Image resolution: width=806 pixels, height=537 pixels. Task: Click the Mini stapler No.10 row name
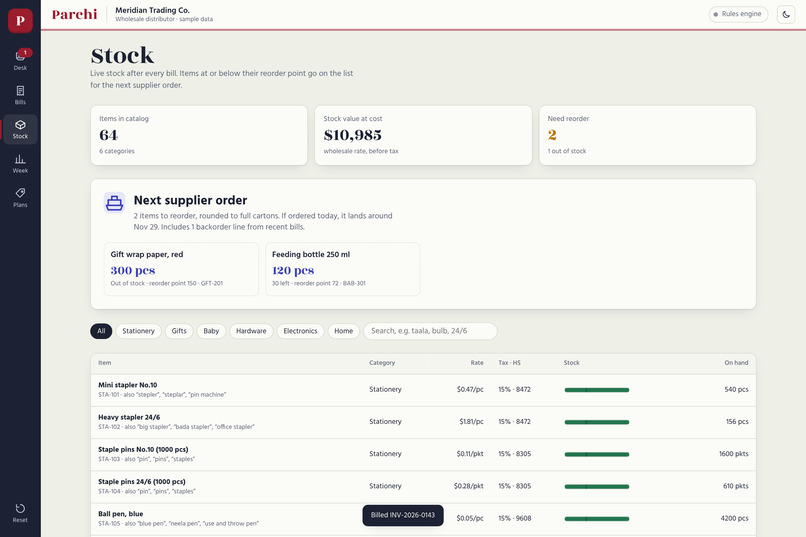tap(127, 385)
